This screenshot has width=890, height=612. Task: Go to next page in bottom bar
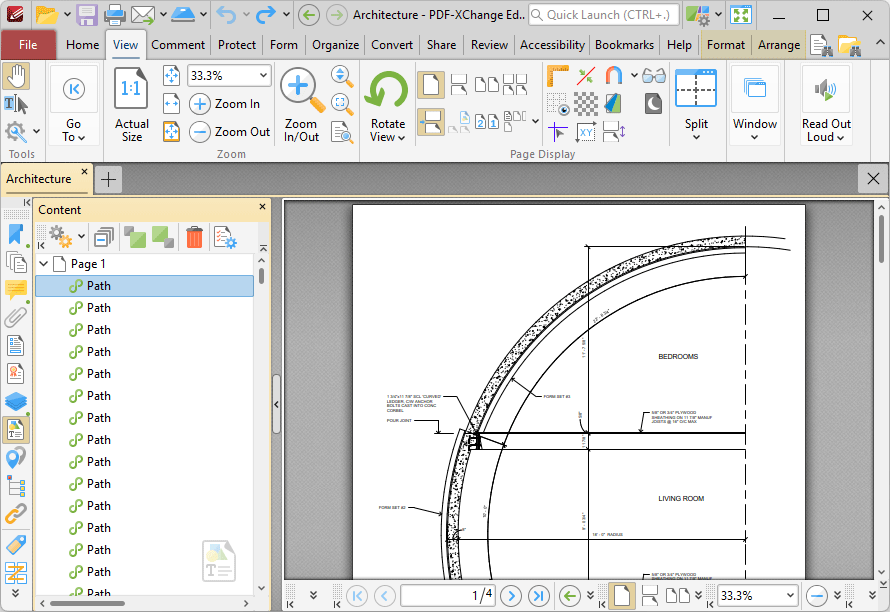511,596
